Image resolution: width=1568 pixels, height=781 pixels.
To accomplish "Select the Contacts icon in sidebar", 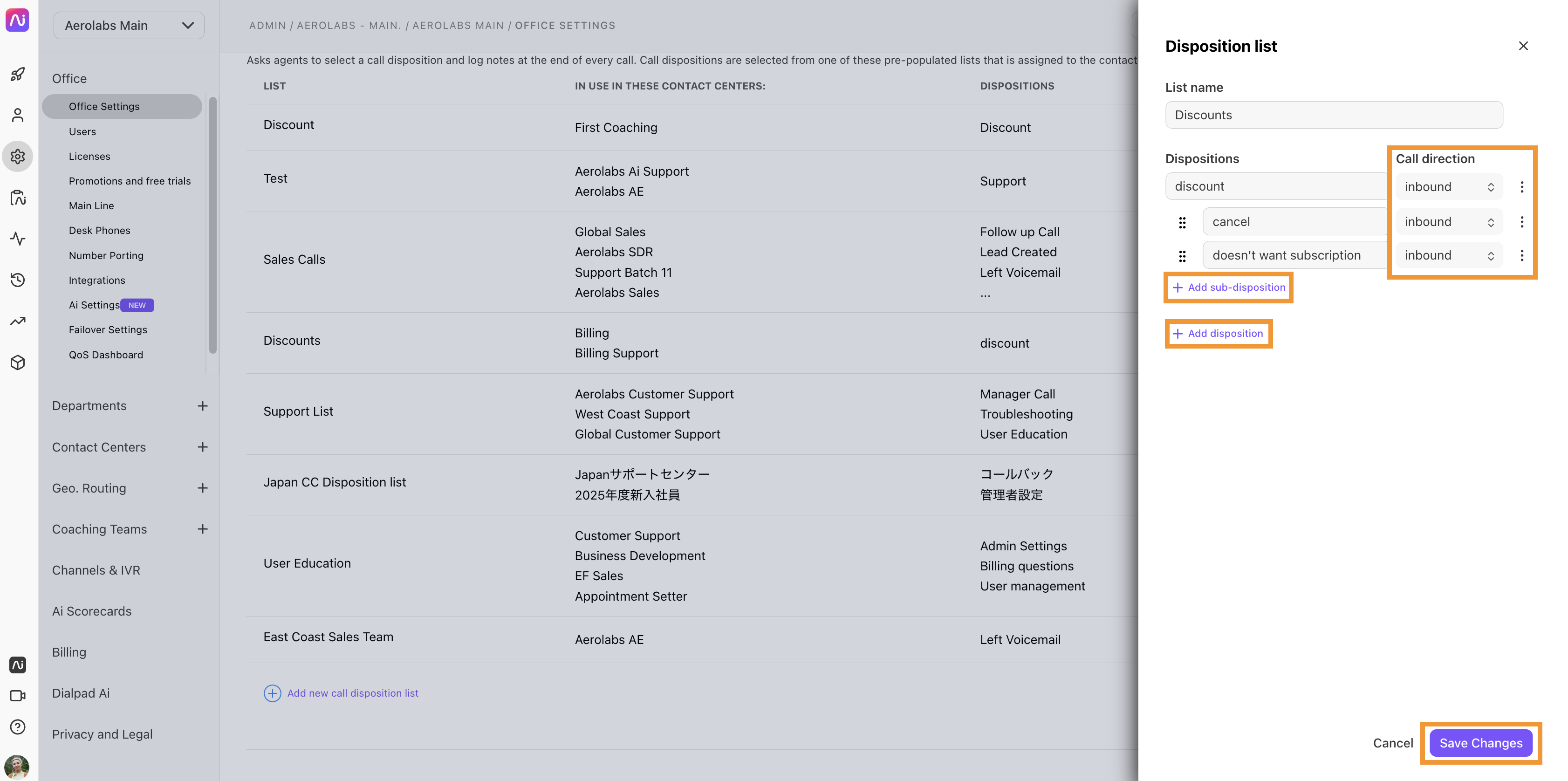I will [19, 115].
